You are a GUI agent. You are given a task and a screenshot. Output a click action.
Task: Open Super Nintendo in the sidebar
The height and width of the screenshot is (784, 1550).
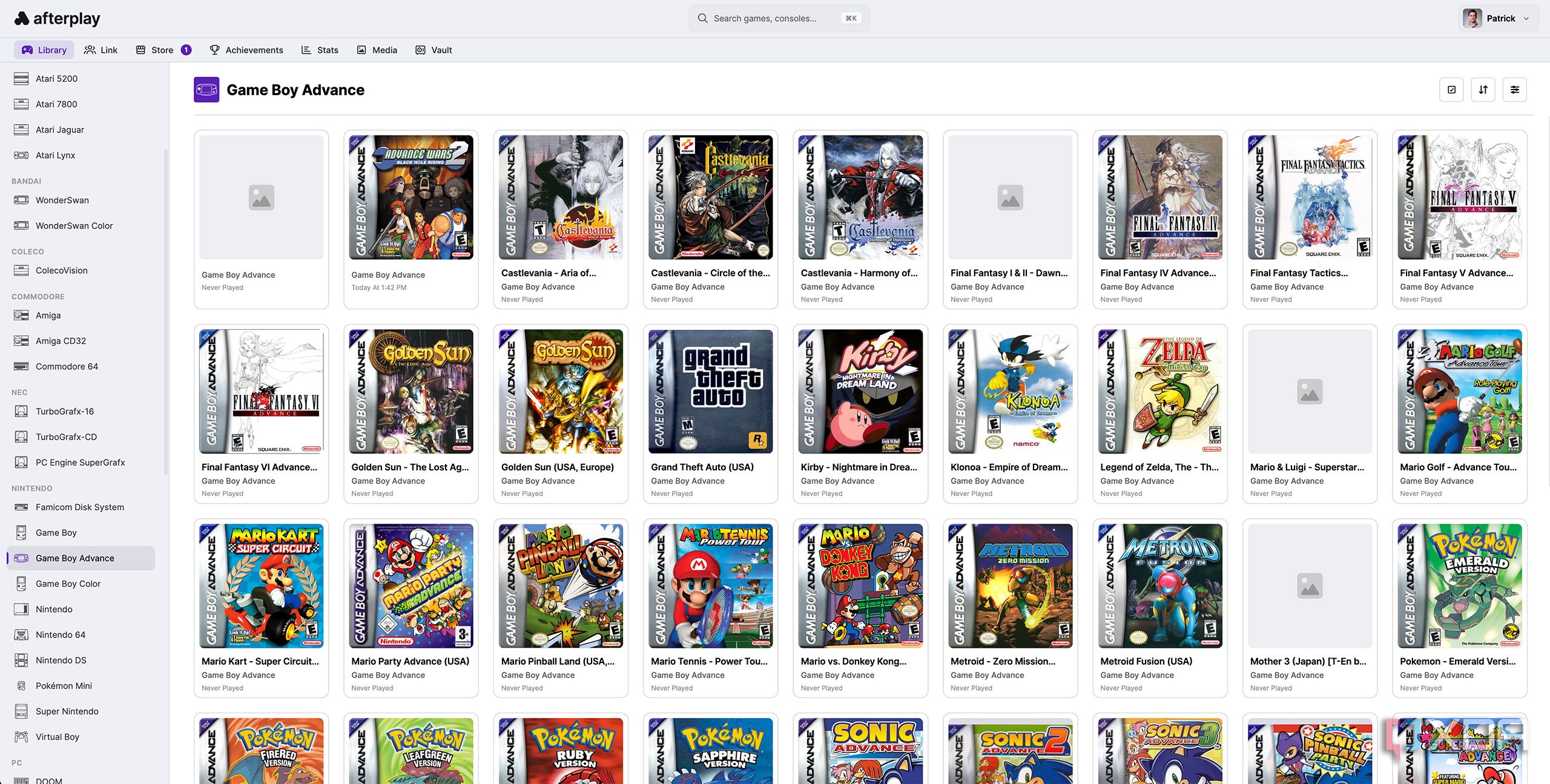[81, 711]
